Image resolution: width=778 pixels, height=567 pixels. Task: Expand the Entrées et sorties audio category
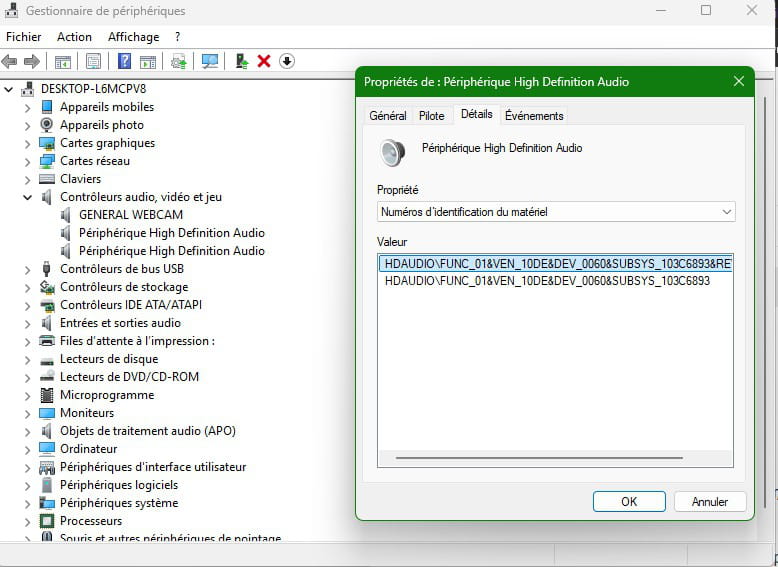pos(28,324)
